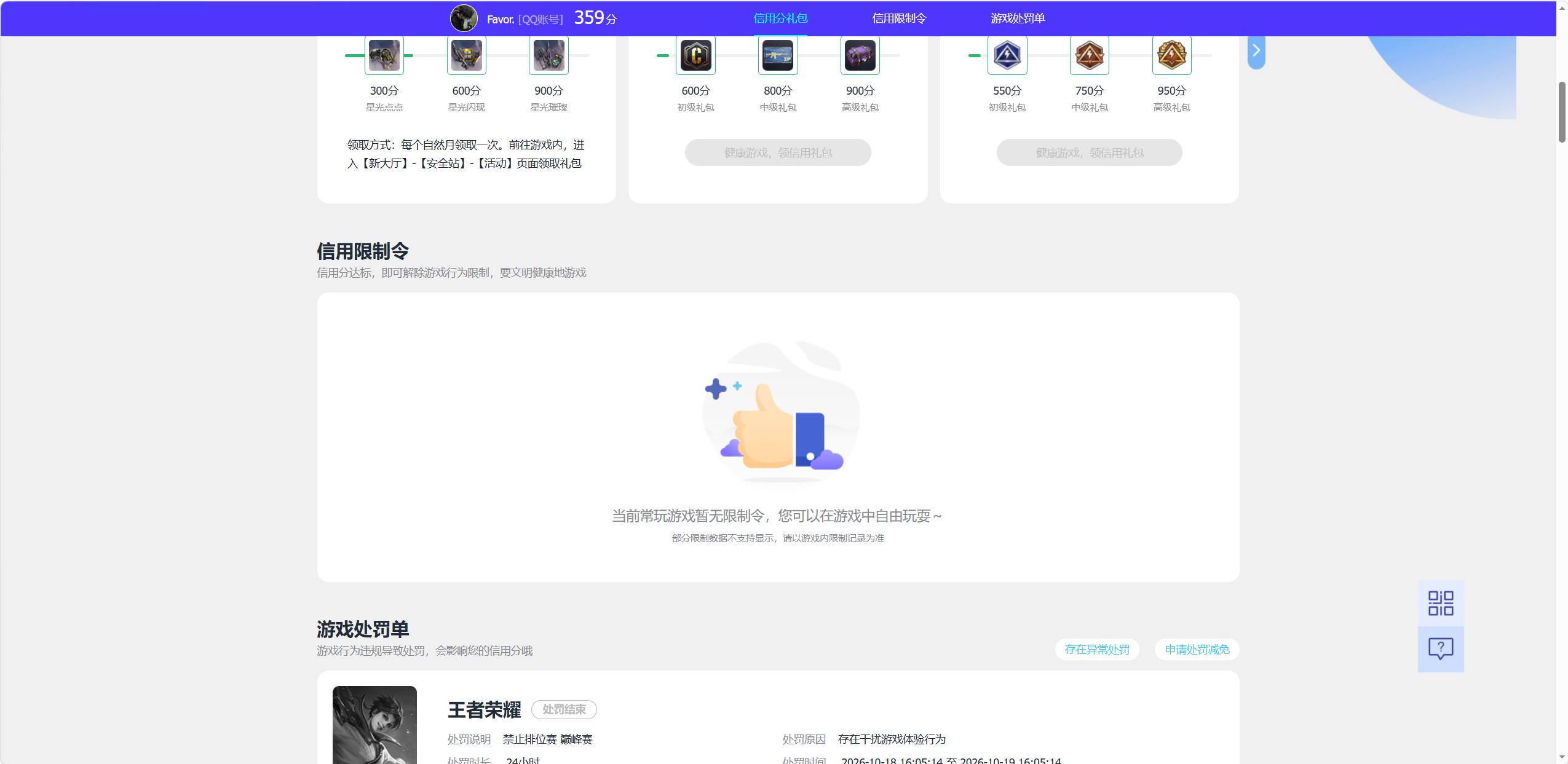Select the 900分 星光璀璨 reward icon

[548, 55]
